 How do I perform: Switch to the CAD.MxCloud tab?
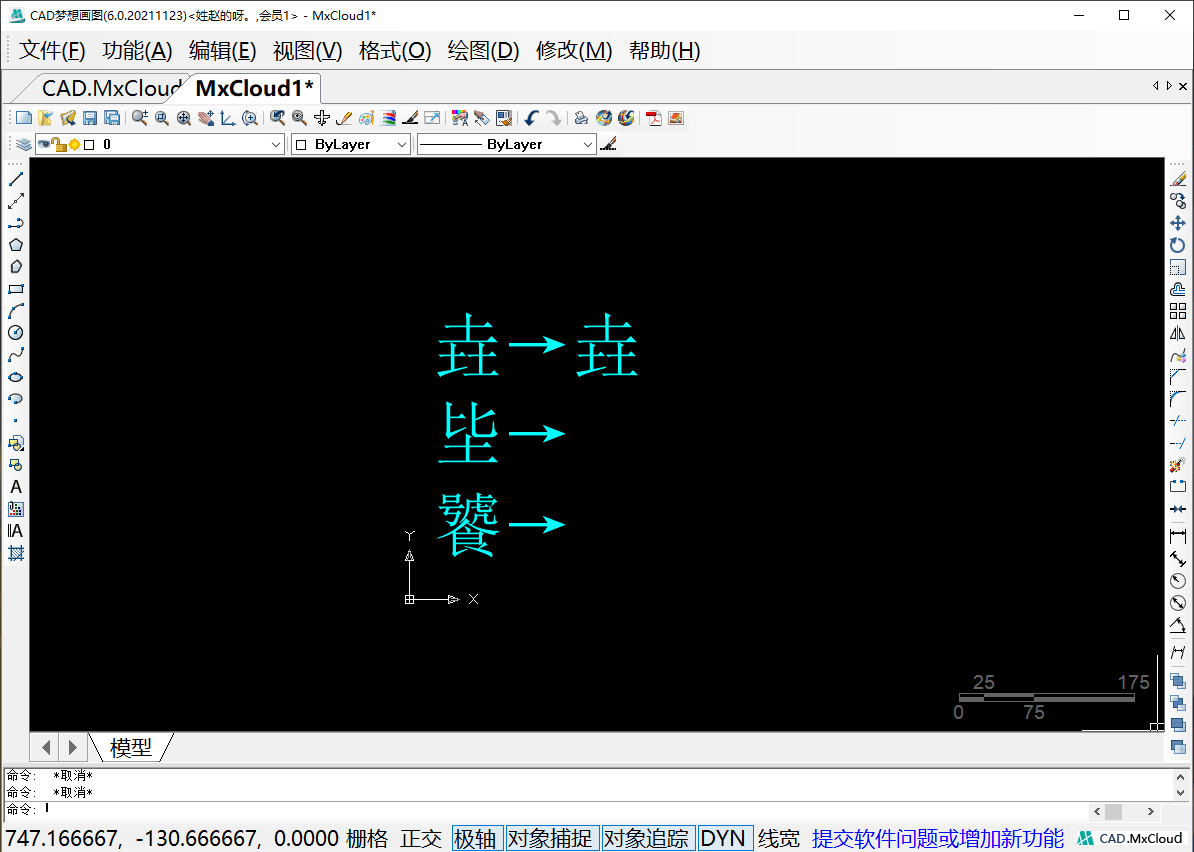[104, 88]
